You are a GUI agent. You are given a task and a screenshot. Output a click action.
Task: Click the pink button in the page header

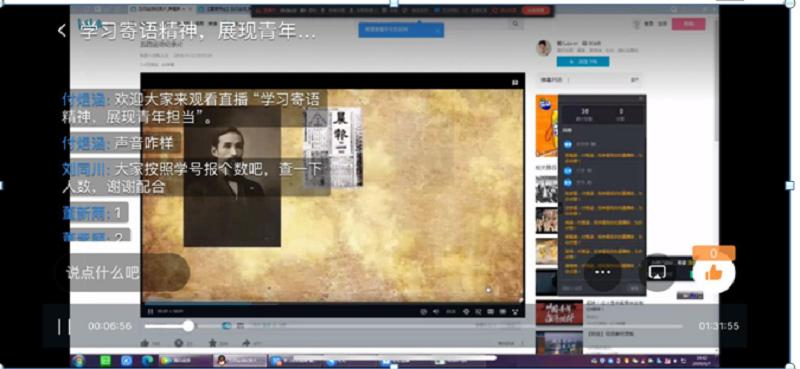coord(688,24)
